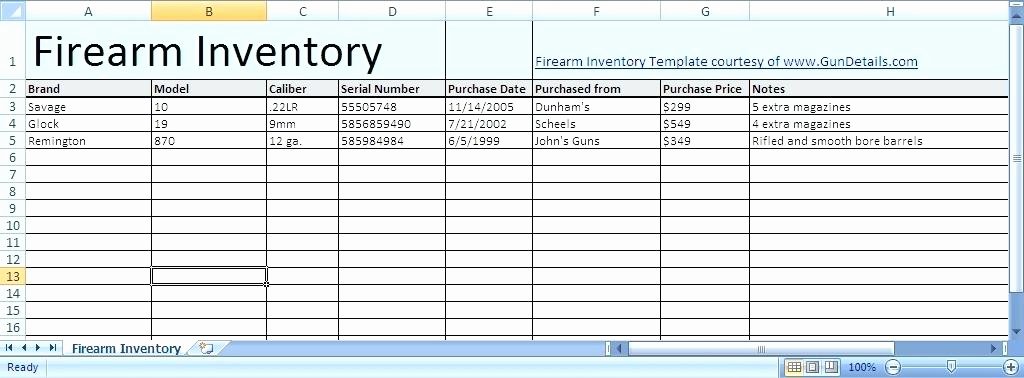Switch to Normal view icon
Image resolution: width=1024 pixels, height=378 pixels.
(794, 367)
